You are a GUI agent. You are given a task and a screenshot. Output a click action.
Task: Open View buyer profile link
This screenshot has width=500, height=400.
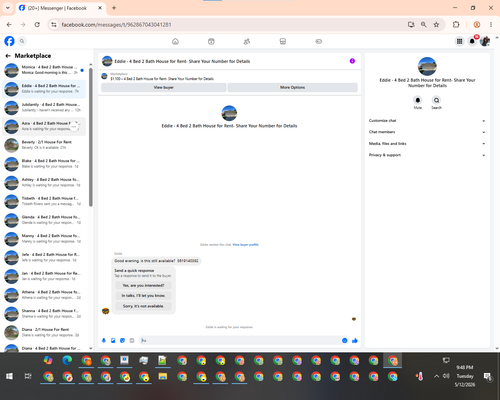tap(245, 245)
